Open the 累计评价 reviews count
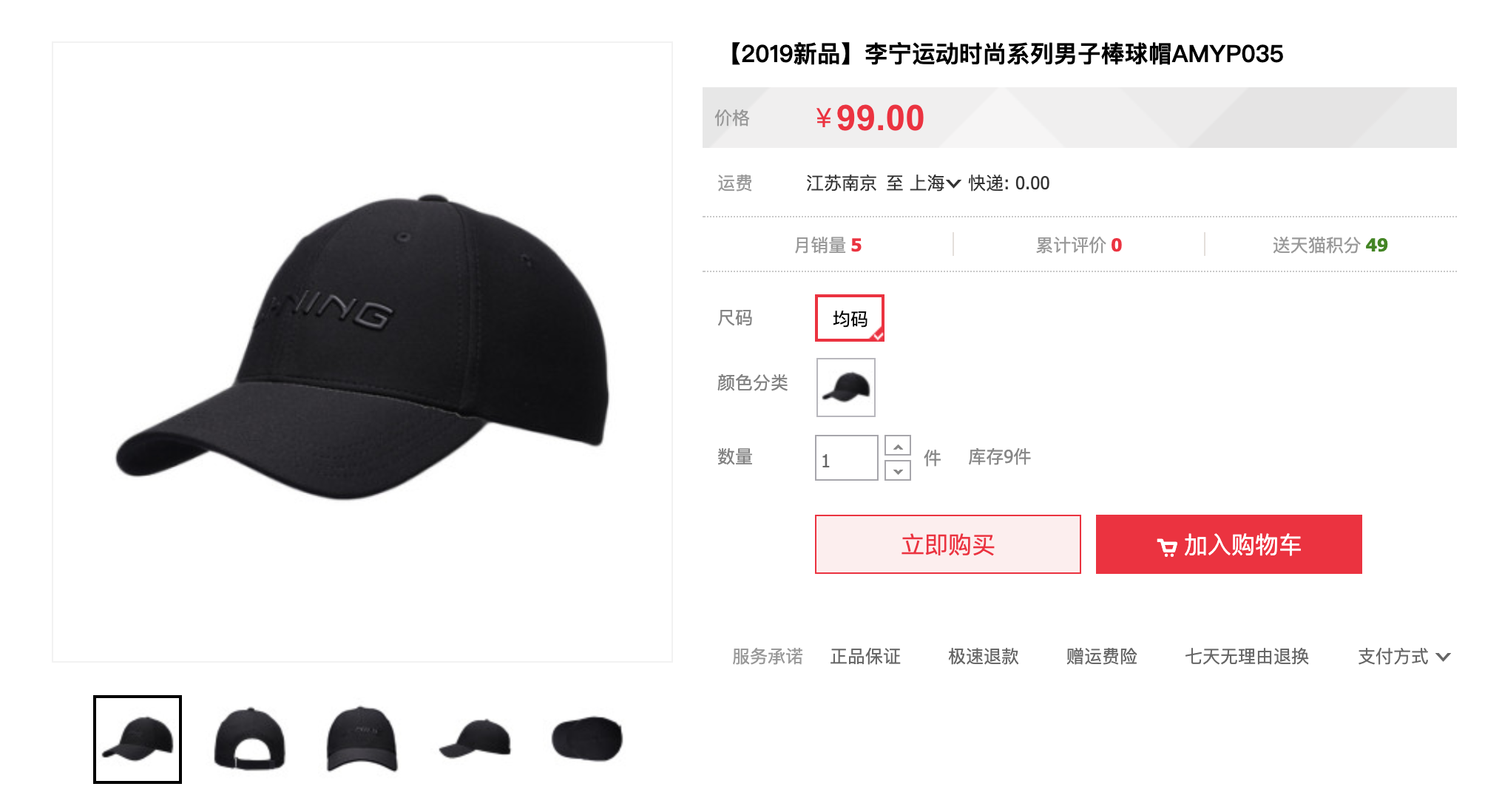This screenshot has height=812, width=1485. click(1079, 245)
